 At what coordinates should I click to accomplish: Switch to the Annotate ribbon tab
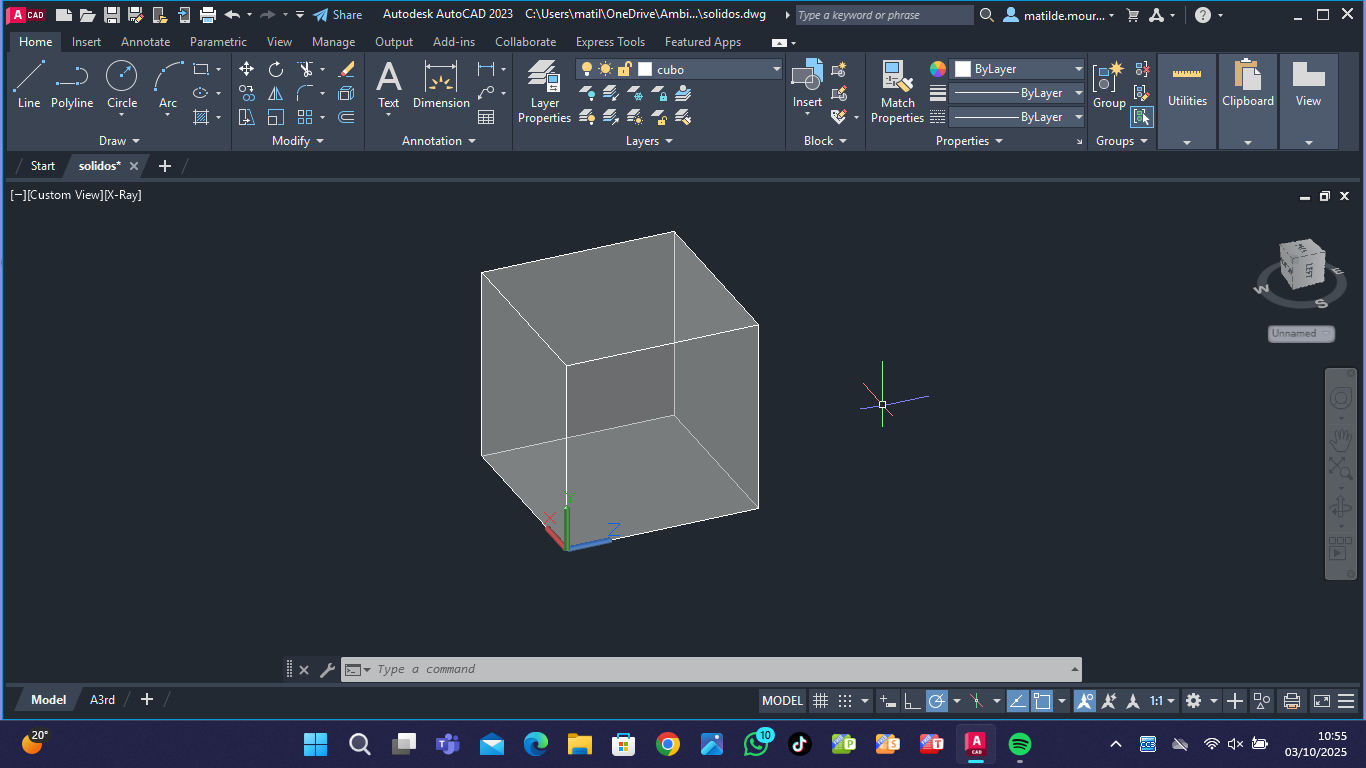(145, 42)
